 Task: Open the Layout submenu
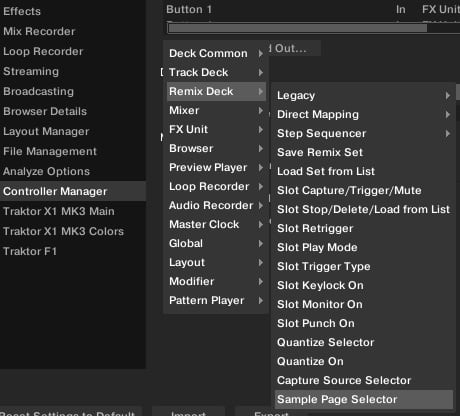[216, 262]
